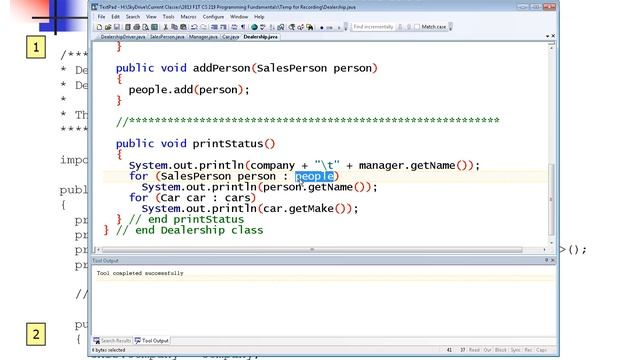Viewport: 640px width, 360px height.
Task: Open Print Preview from the toolbar
Action: click(x=145, y=27)
